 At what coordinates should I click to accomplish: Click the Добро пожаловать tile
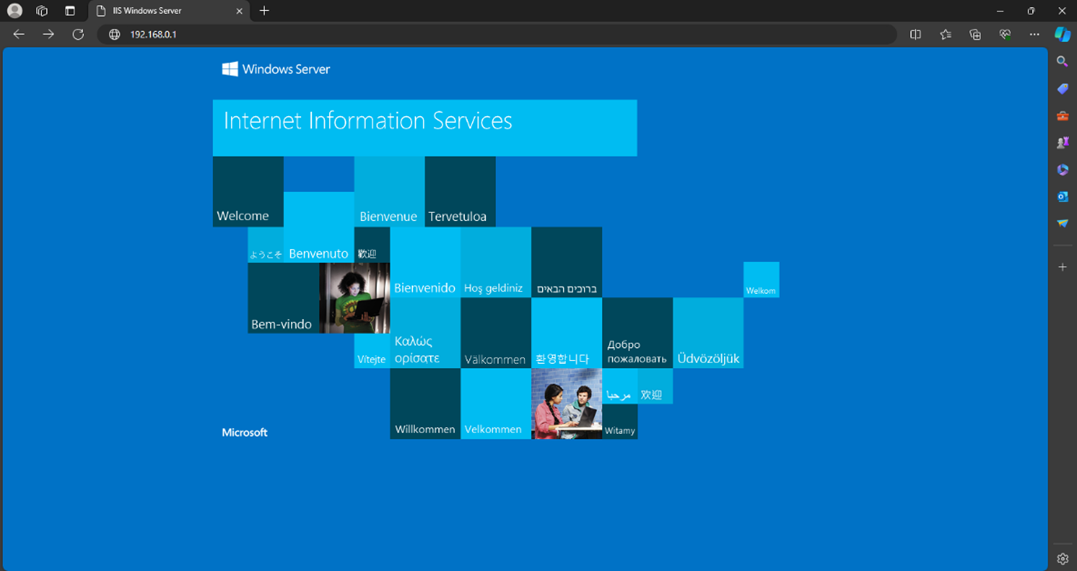[x=637, y=333]
